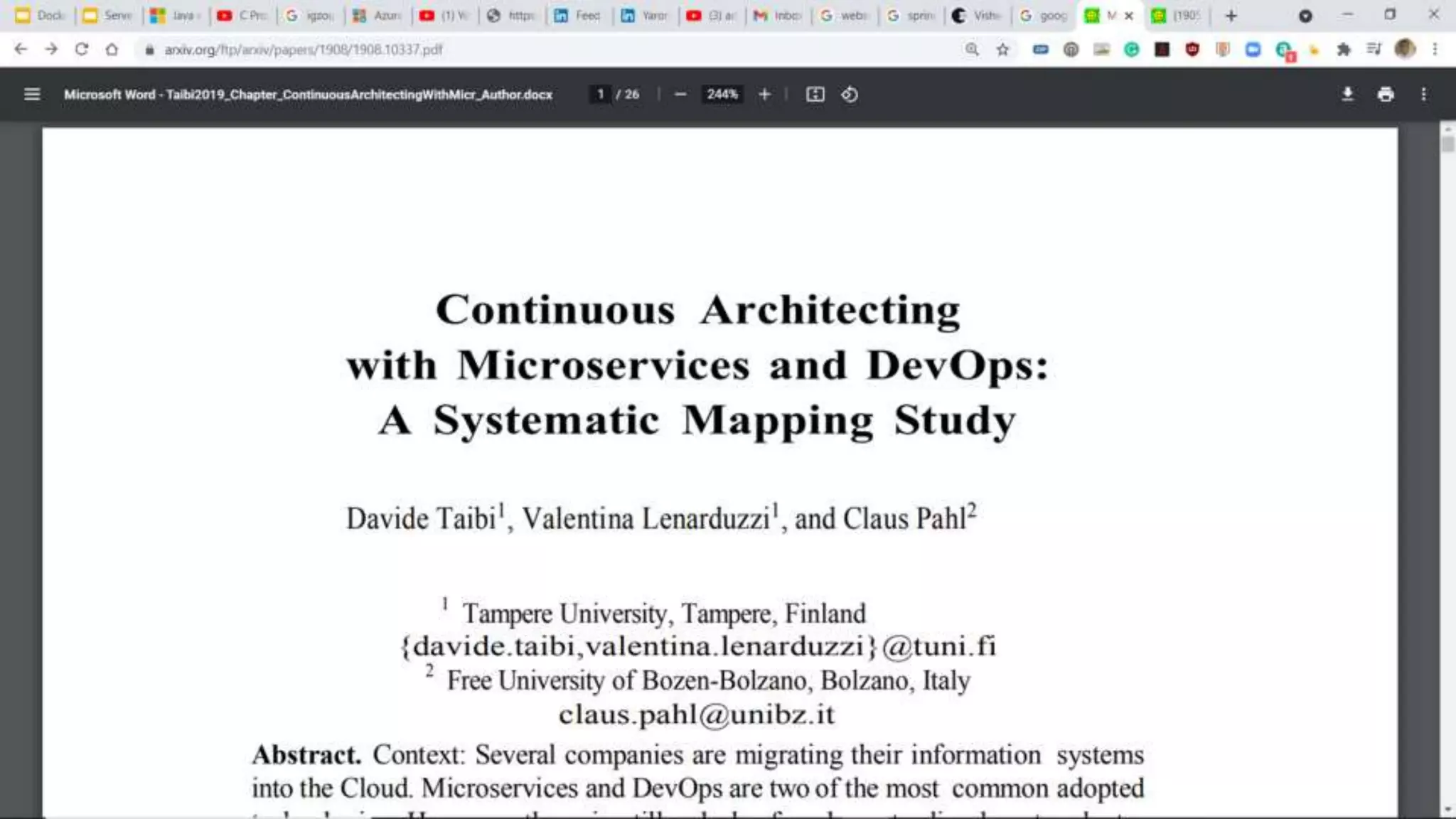This screenshot has width=1456, height=819.
Task: Reload the current page
Action: 81,49
